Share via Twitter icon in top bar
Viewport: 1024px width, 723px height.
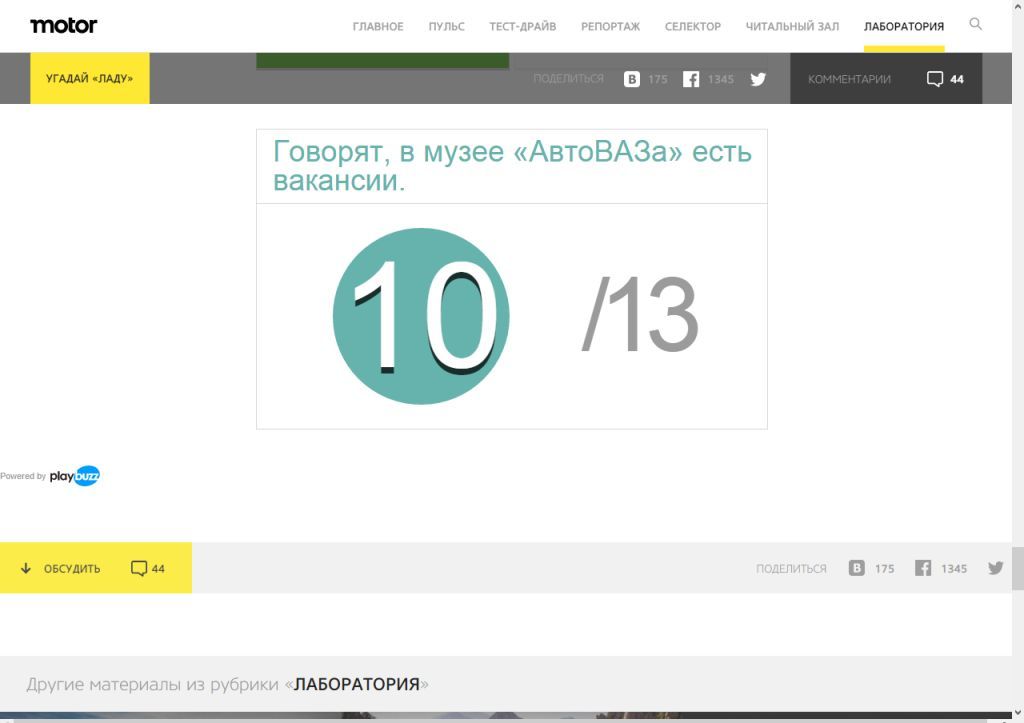point(758,79)
